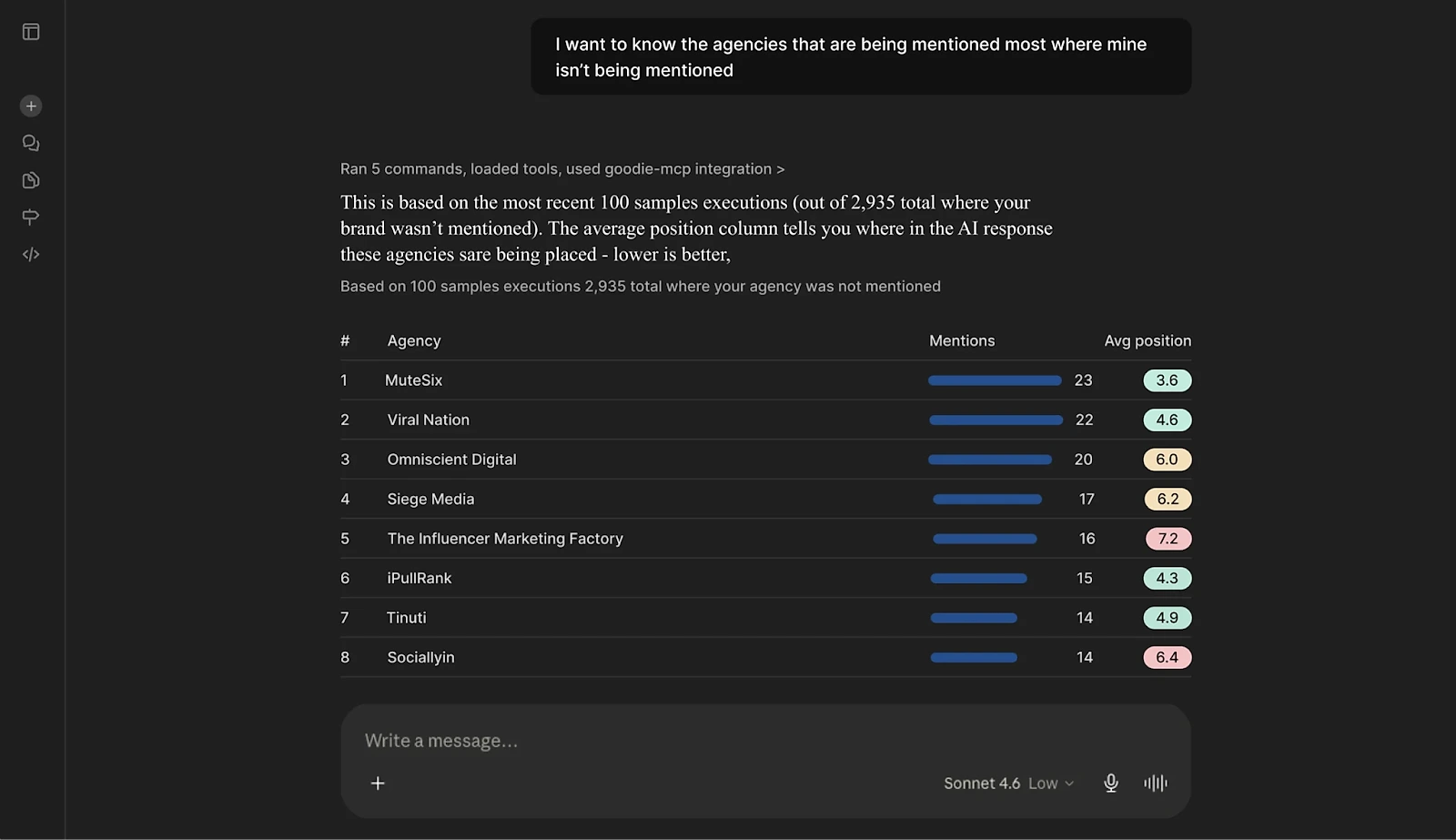Click the 6.4 avg position badge
This screenshot has width=1456, height=840.
pyautogui.click(x=1168, y=658)
